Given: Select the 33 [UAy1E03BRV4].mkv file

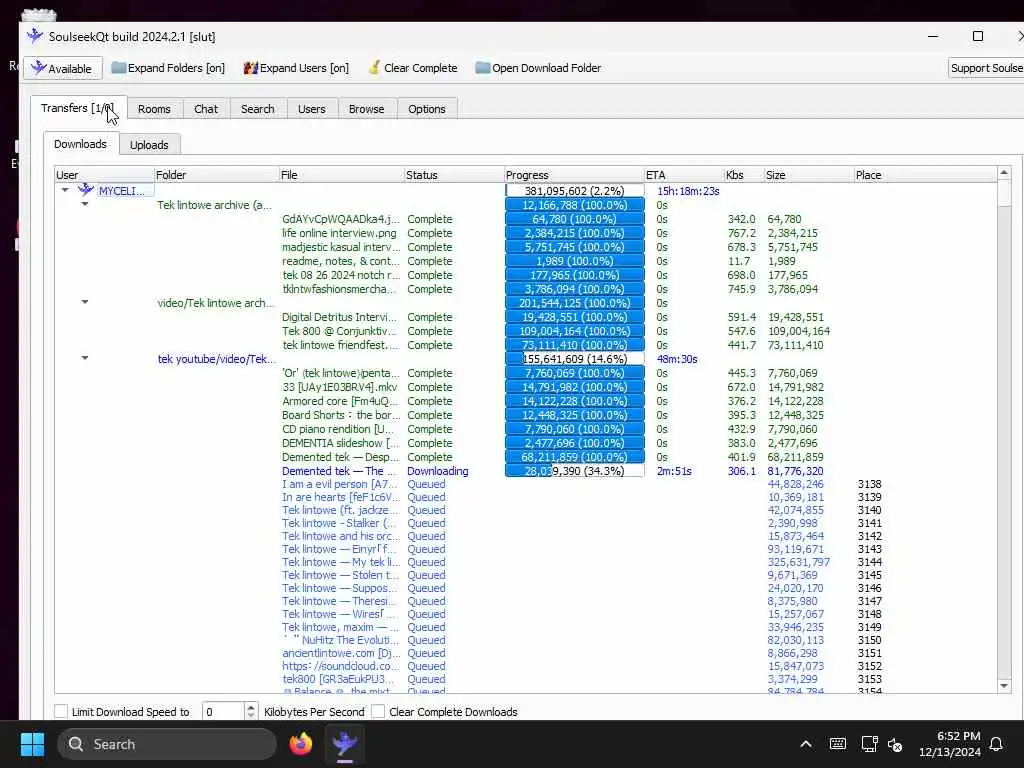Looking at the screenshot, I should click(x=339, y=387).
